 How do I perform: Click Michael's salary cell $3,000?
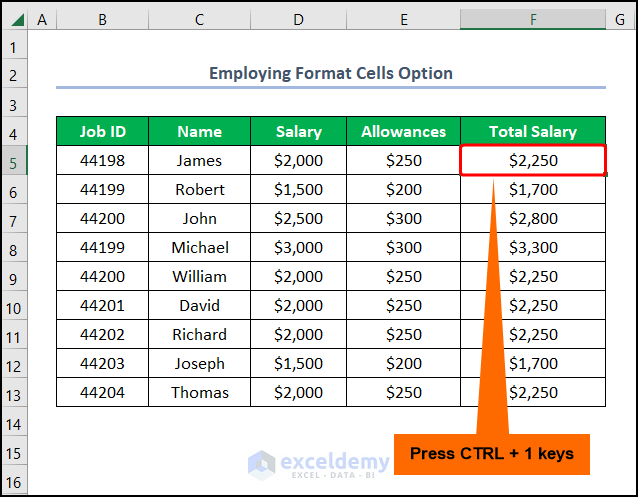point(299,248)
